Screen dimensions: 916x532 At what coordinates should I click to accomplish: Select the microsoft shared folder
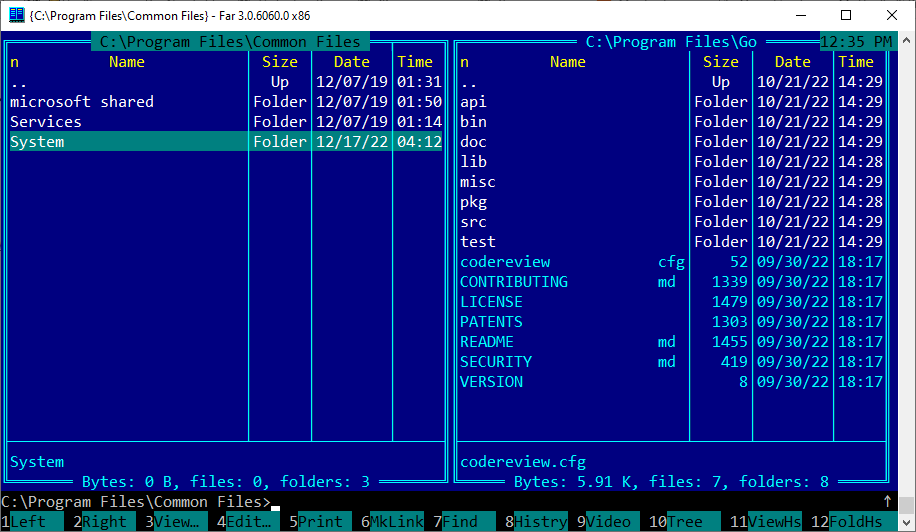point(225,102)
